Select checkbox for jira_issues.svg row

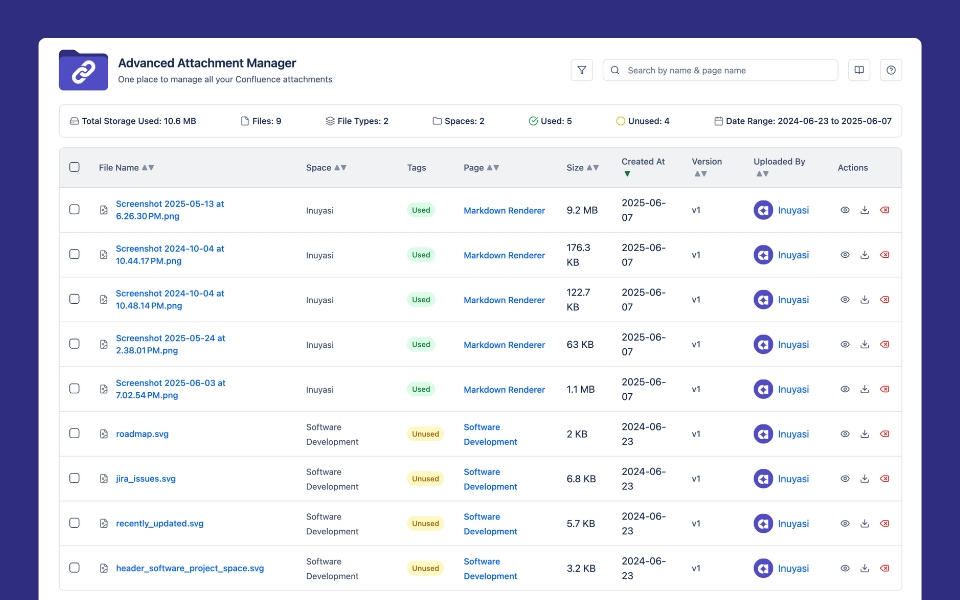[x=74, y=478]
